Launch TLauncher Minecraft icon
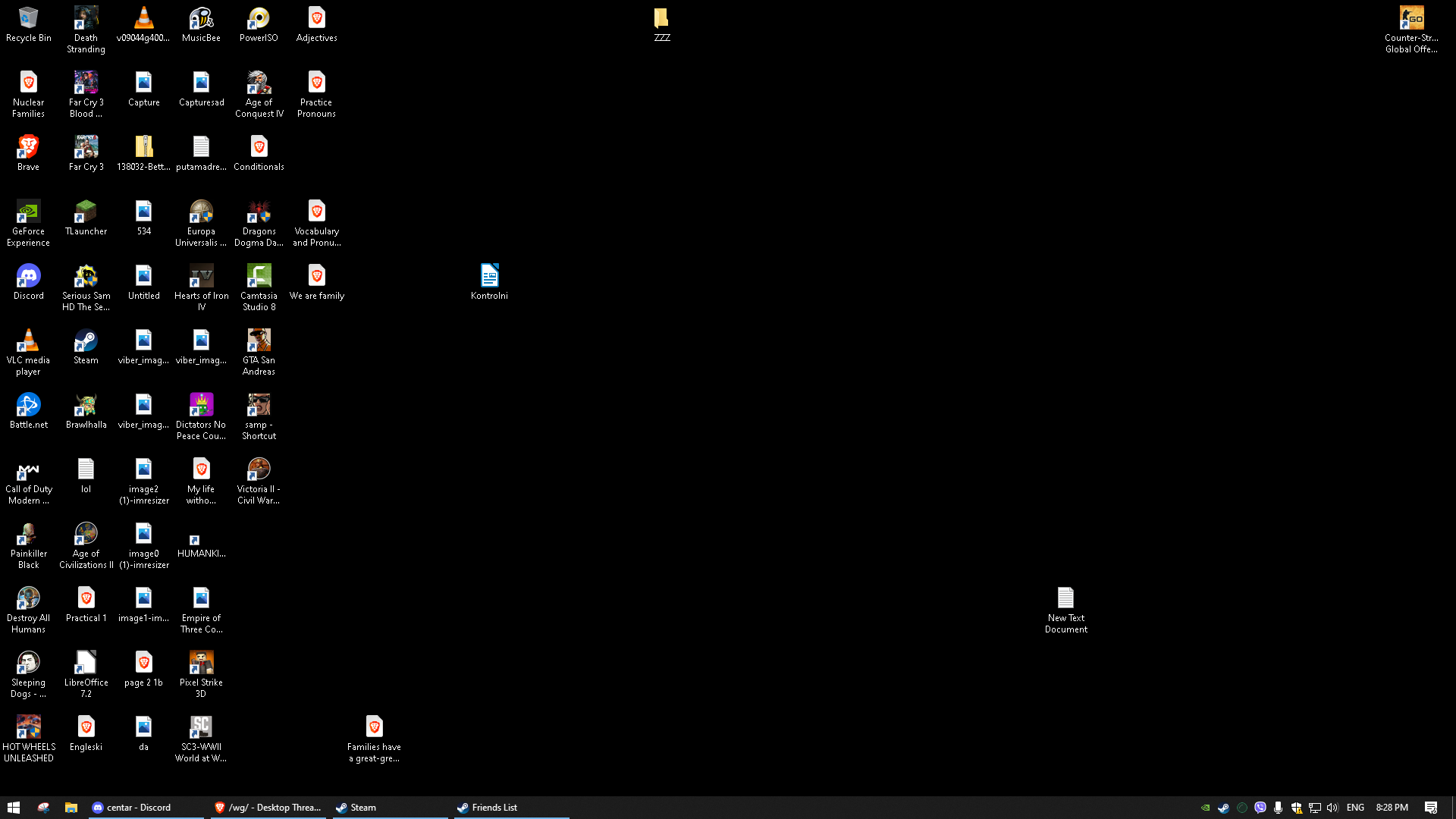Viewport: 1456px width, 819px height. (86, 218)
